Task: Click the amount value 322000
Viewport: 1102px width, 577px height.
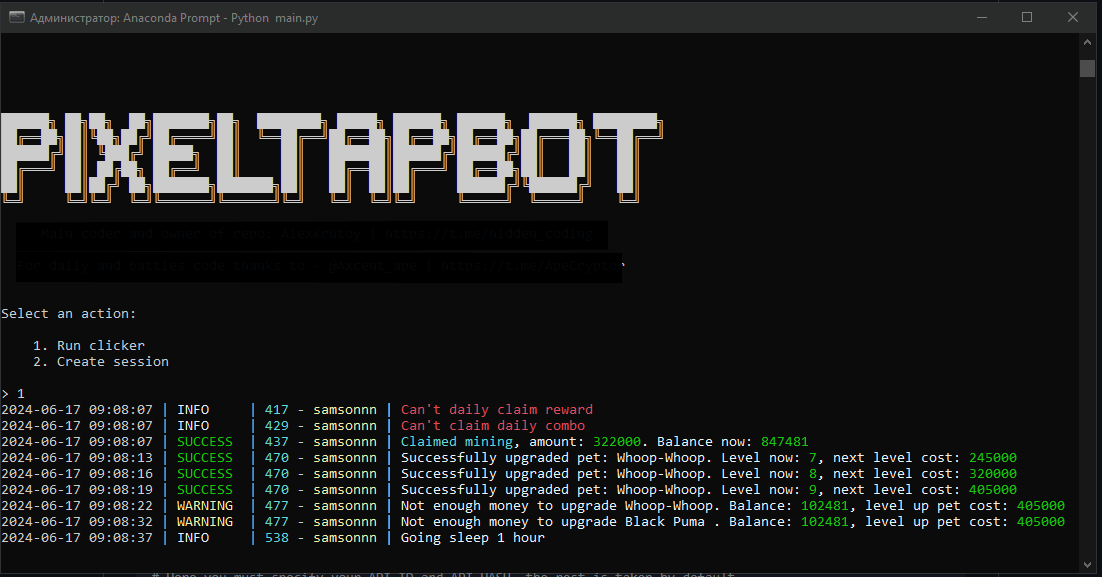Action: click(x=617, y=441)
